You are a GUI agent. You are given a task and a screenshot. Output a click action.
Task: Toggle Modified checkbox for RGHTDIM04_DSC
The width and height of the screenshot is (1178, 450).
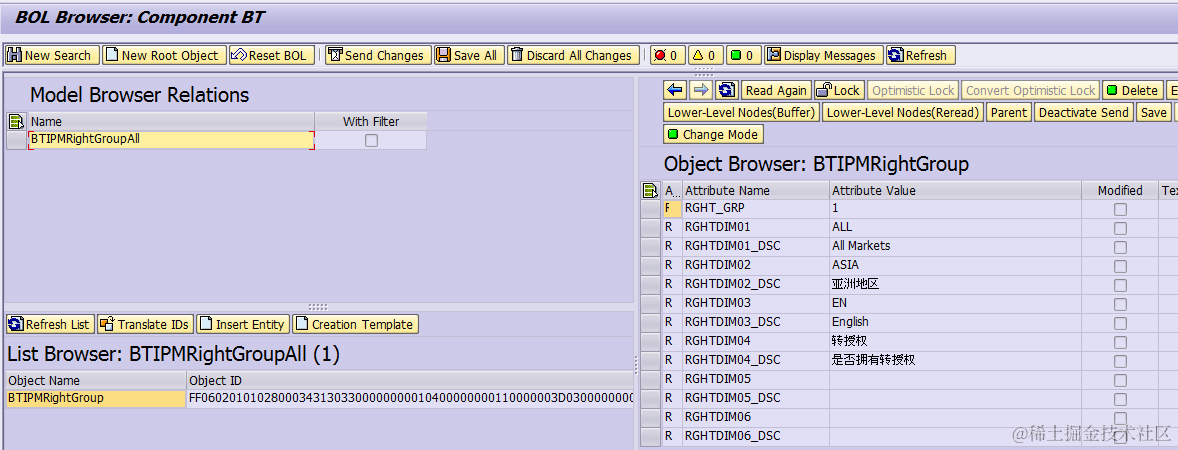point(1120,361)
